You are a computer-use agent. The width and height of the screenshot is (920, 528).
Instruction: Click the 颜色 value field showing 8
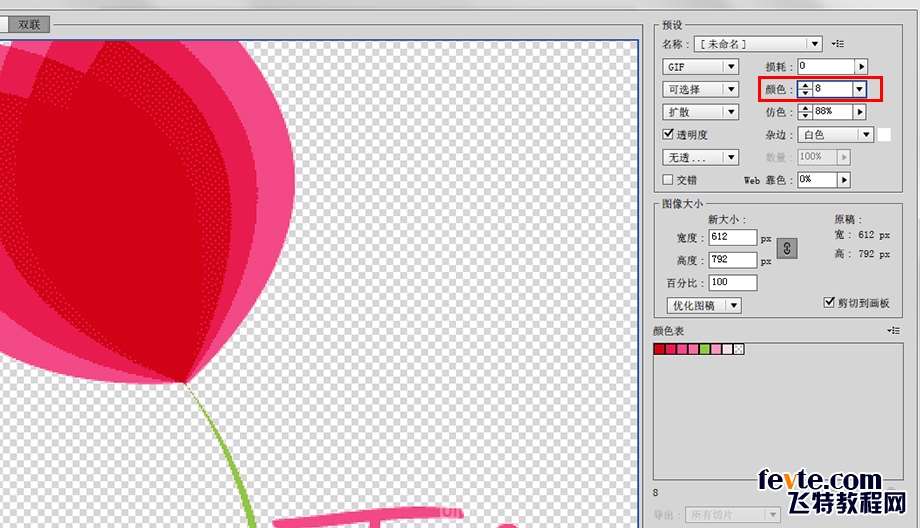coord(832,89)
